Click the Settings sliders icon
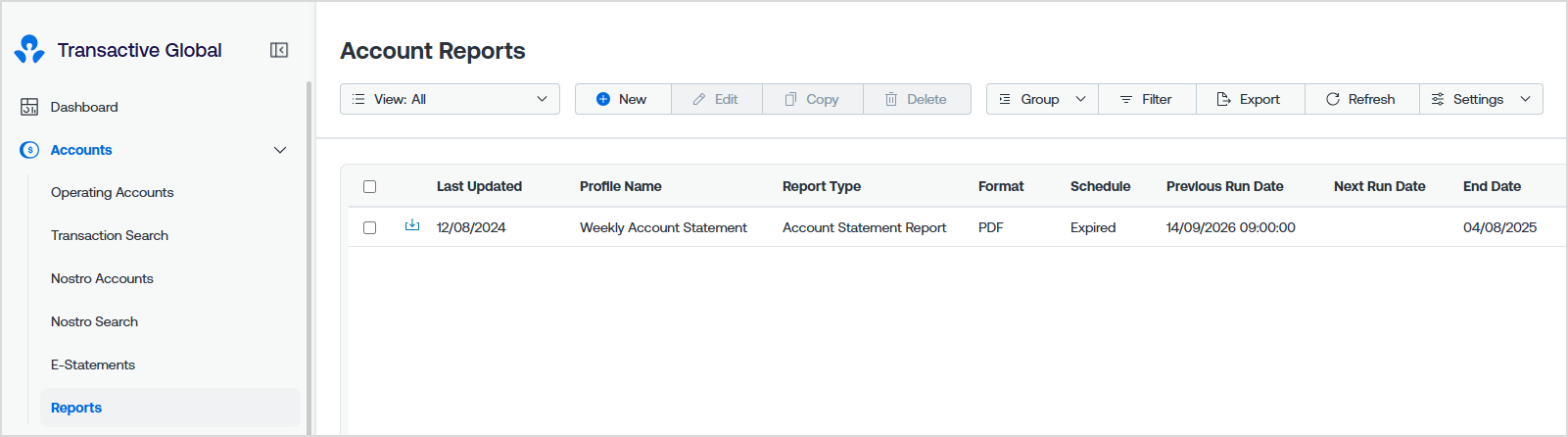 coord(1438,99)
